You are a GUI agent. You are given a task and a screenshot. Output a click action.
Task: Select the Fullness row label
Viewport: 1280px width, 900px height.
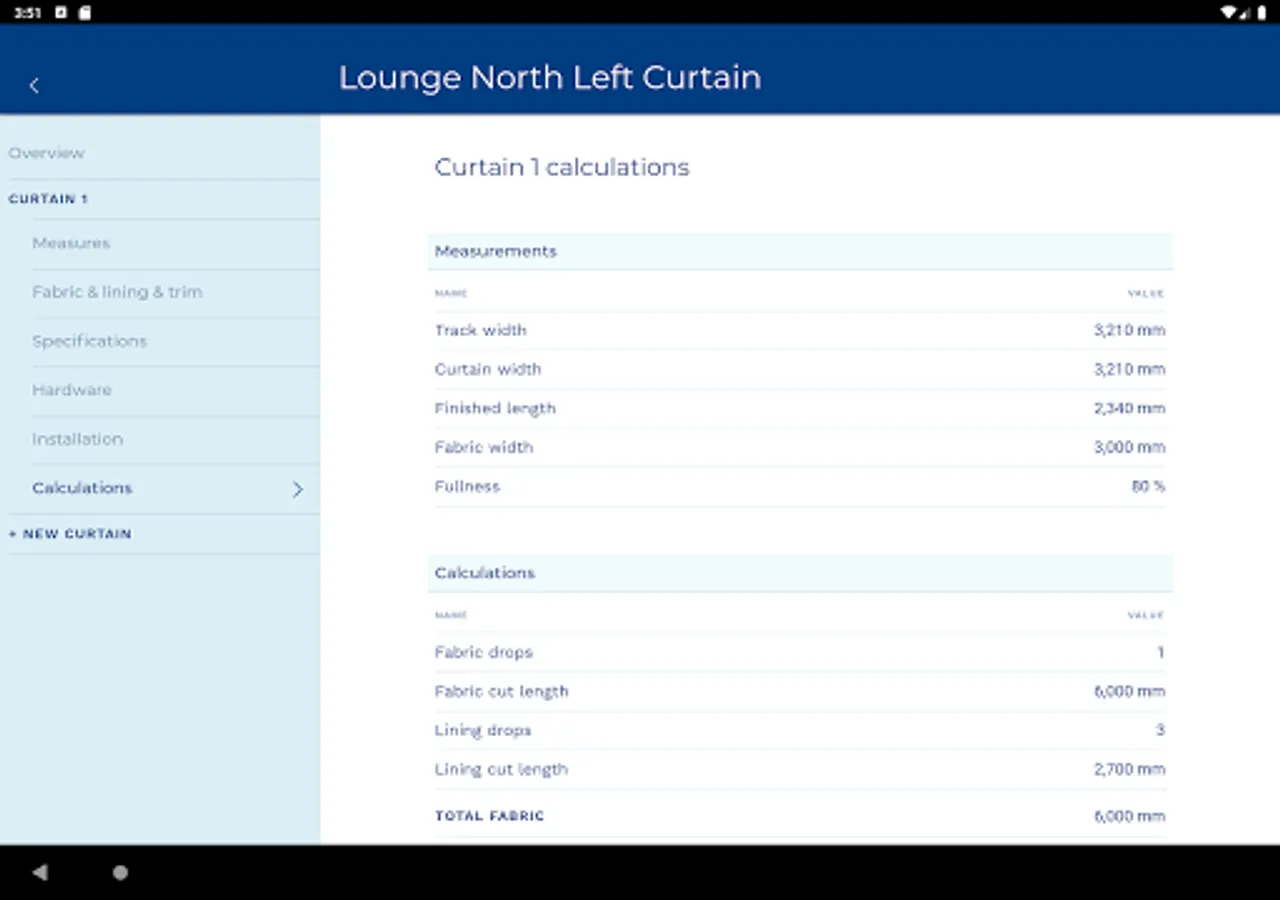[467, 486]
